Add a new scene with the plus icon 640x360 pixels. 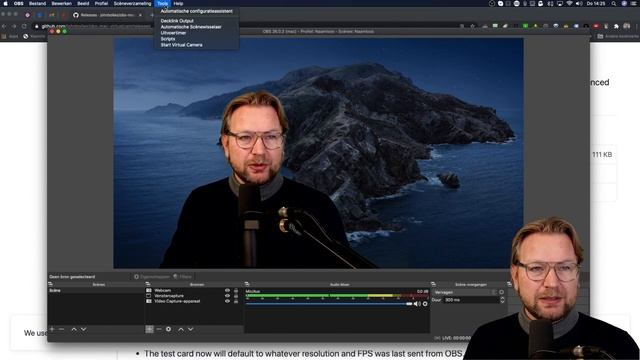point(52,329)
